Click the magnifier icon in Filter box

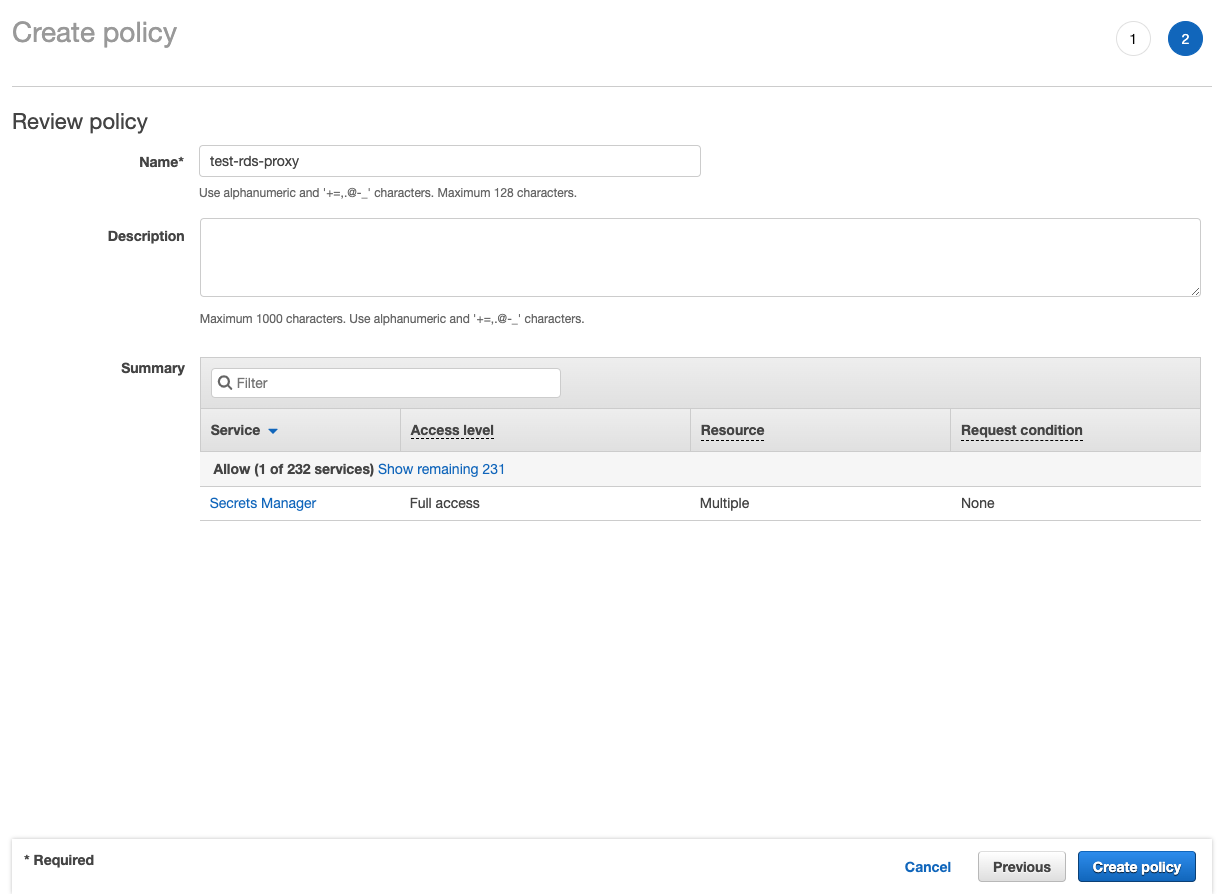225,383
